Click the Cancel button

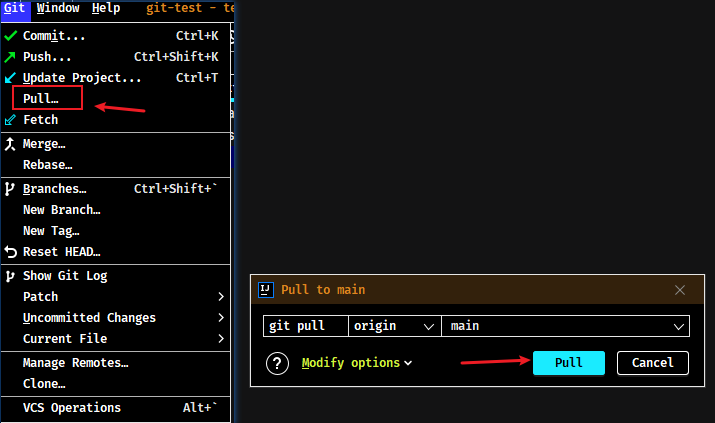(653, 363)
